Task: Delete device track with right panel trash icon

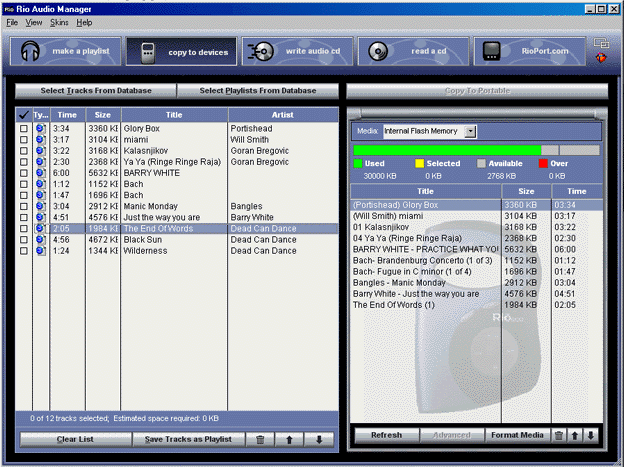Action: (559, 435)
